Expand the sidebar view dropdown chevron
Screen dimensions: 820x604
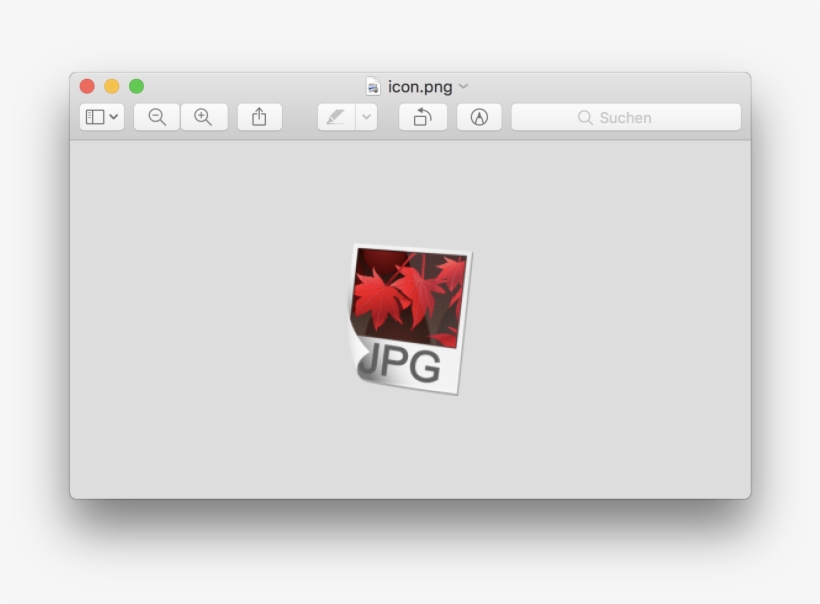click(114, 117)
